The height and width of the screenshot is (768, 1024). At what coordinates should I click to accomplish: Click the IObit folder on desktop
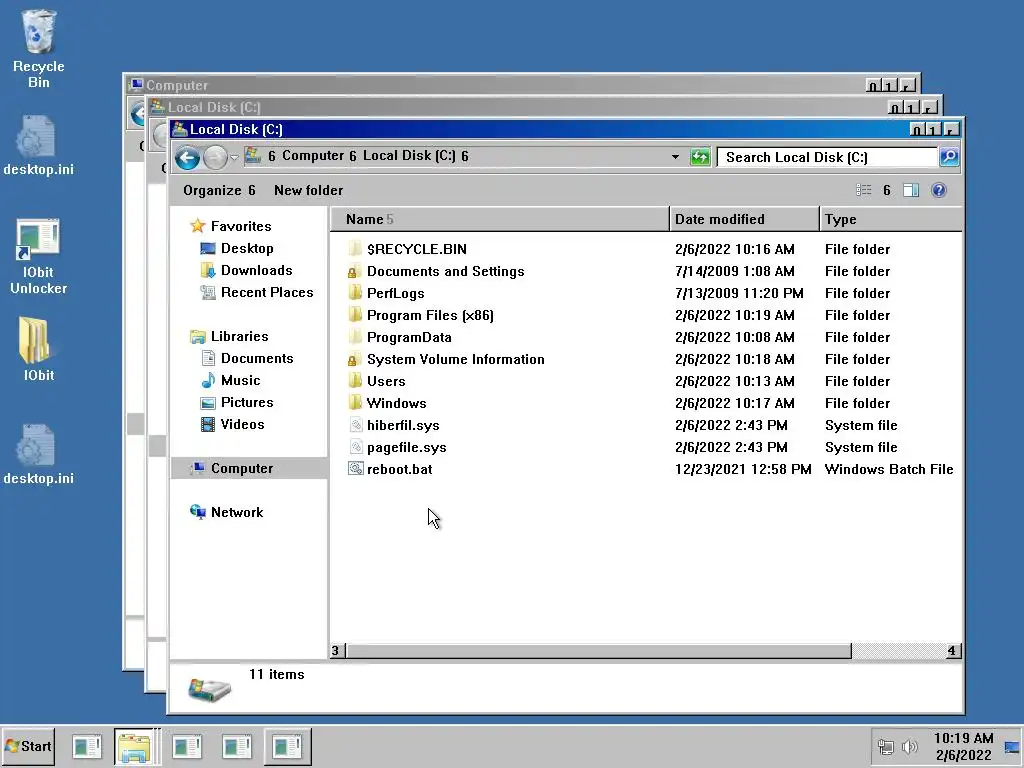(x=39, y=349)
